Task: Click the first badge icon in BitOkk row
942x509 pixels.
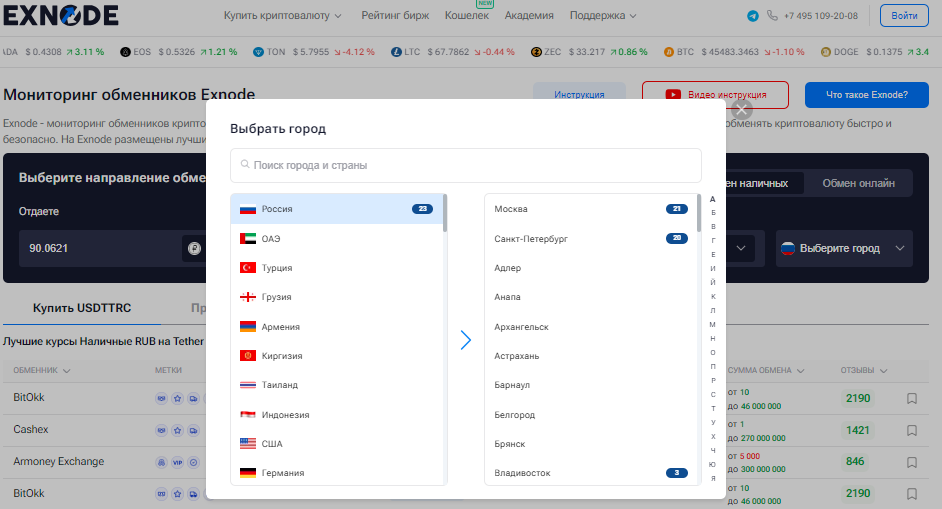Action: [161, 398]
